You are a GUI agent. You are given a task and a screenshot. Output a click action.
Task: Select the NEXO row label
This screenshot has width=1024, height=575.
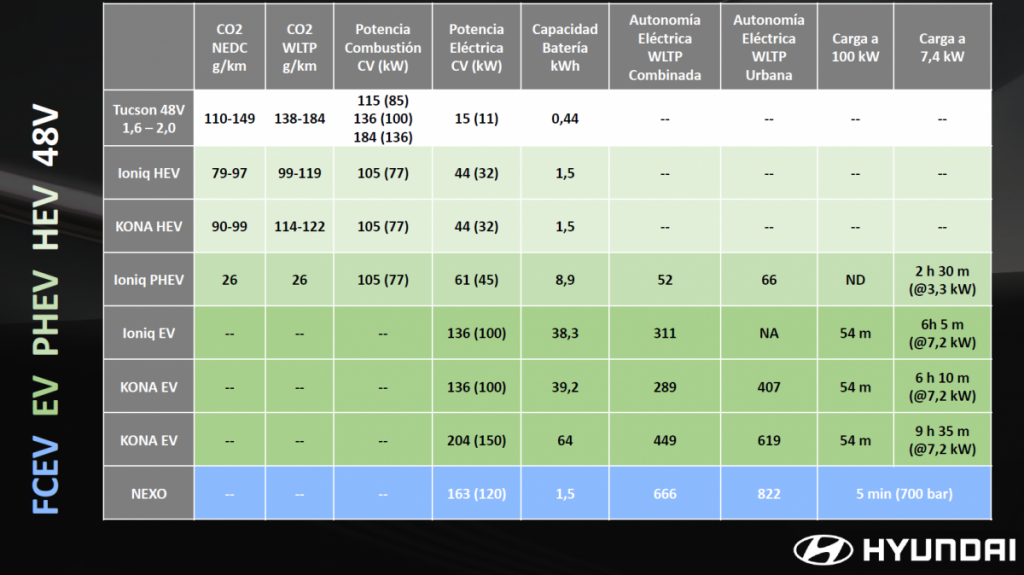tap(149, 494)
